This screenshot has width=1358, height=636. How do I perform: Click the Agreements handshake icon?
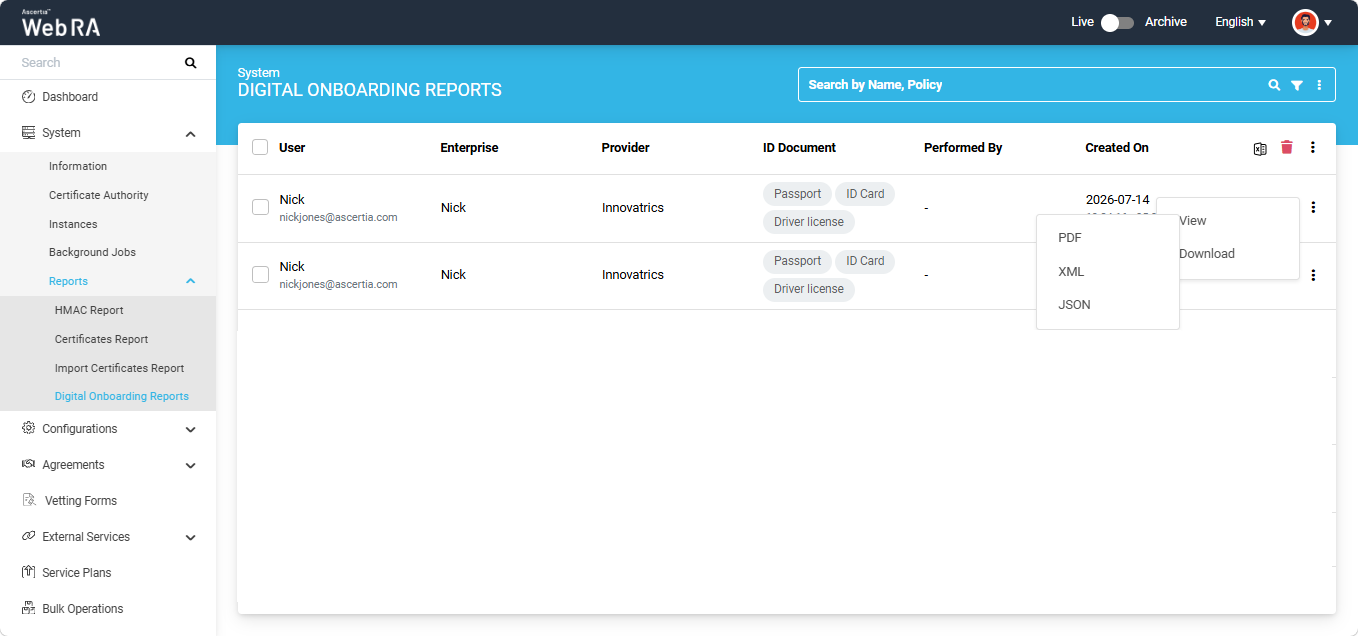pos(28,465)
